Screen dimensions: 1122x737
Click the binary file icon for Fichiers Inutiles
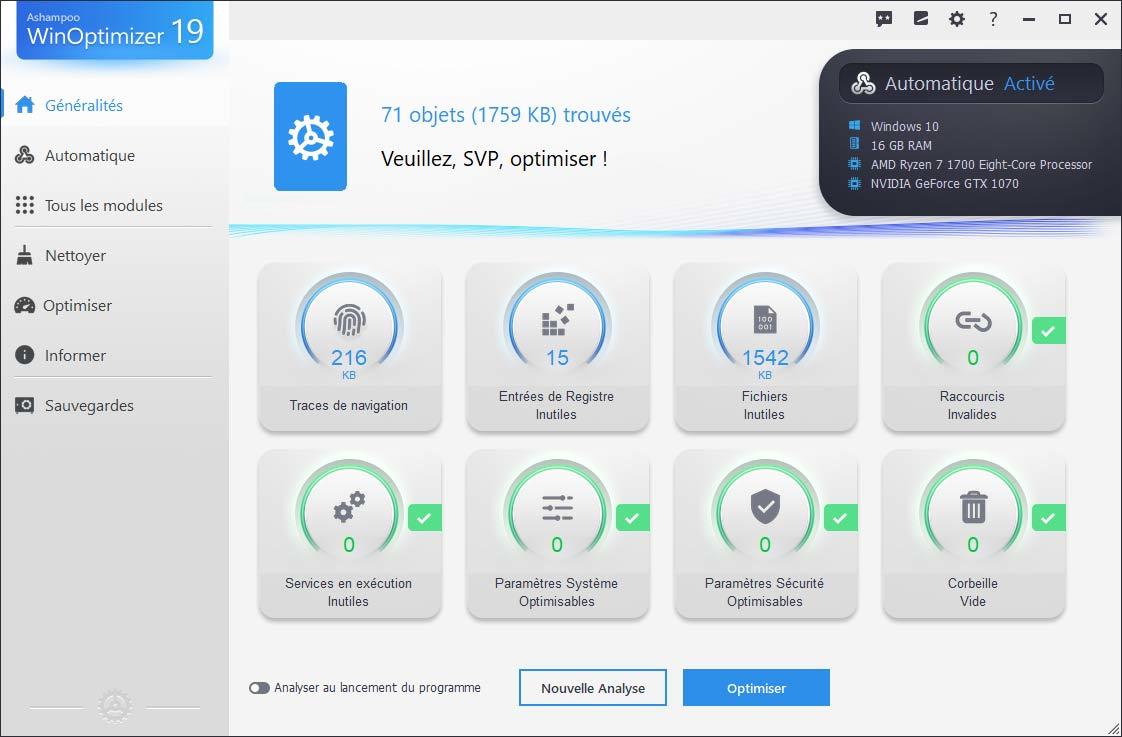765,320
